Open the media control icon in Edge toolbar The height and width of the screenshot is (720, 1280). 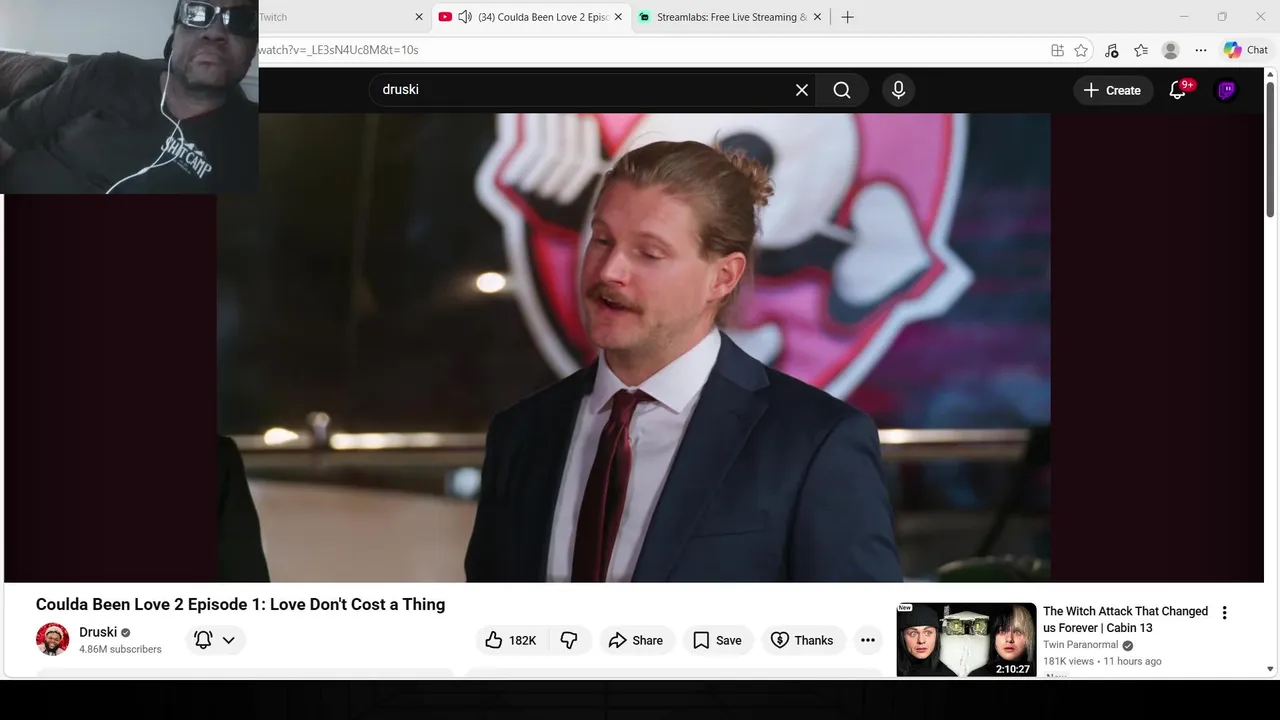1111,50
